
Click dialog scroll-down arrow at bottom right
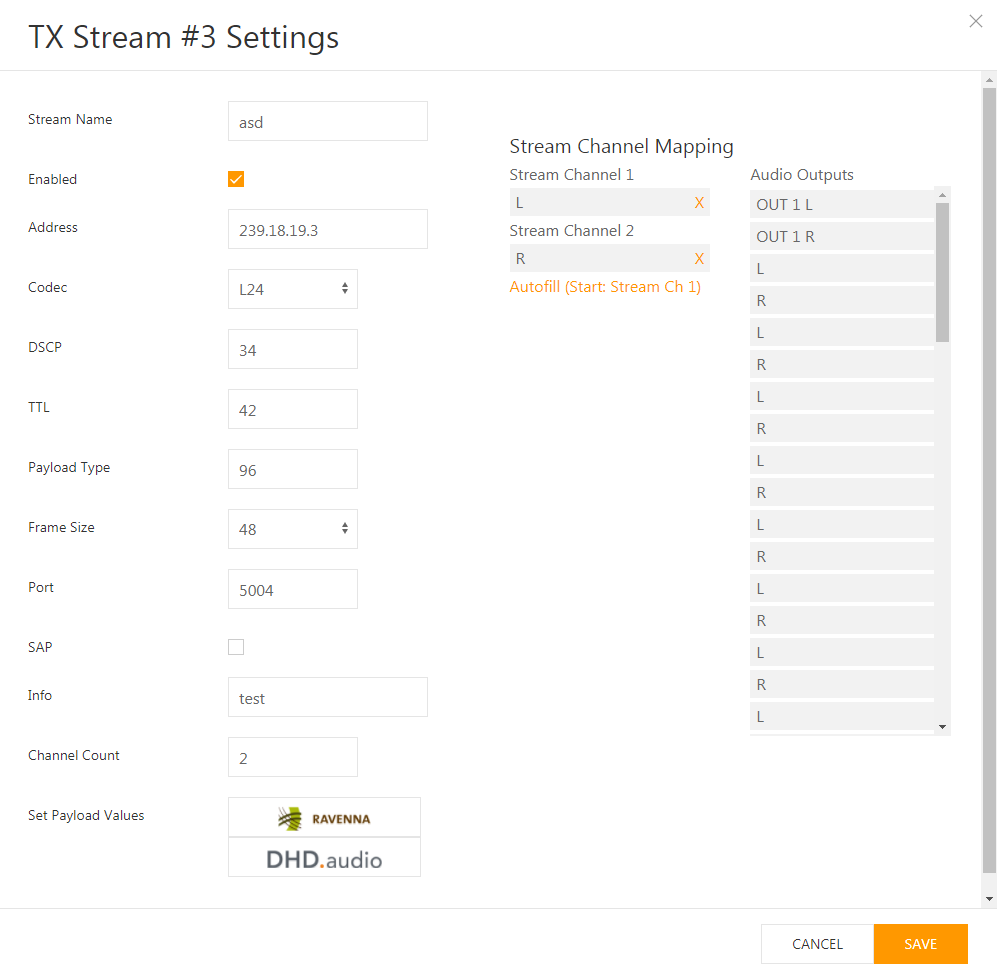coord(989,899)
